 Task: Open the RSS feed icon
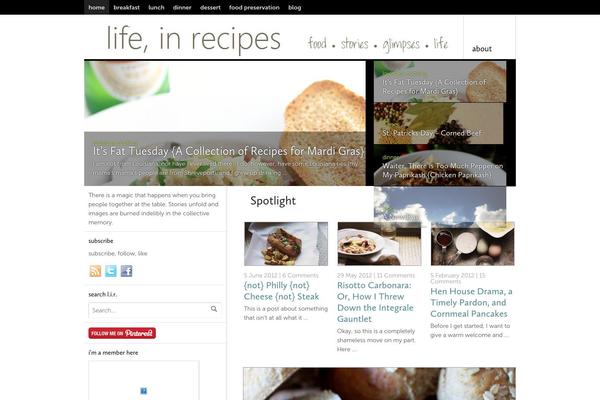(x=95, y=271)
